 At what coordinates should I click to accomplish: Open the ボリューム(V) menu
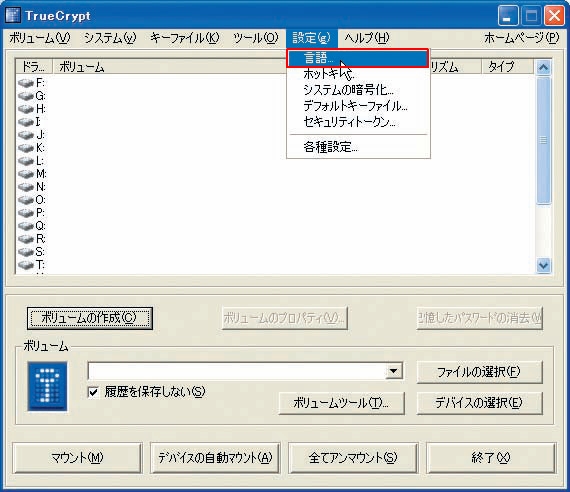pos(40,38)
